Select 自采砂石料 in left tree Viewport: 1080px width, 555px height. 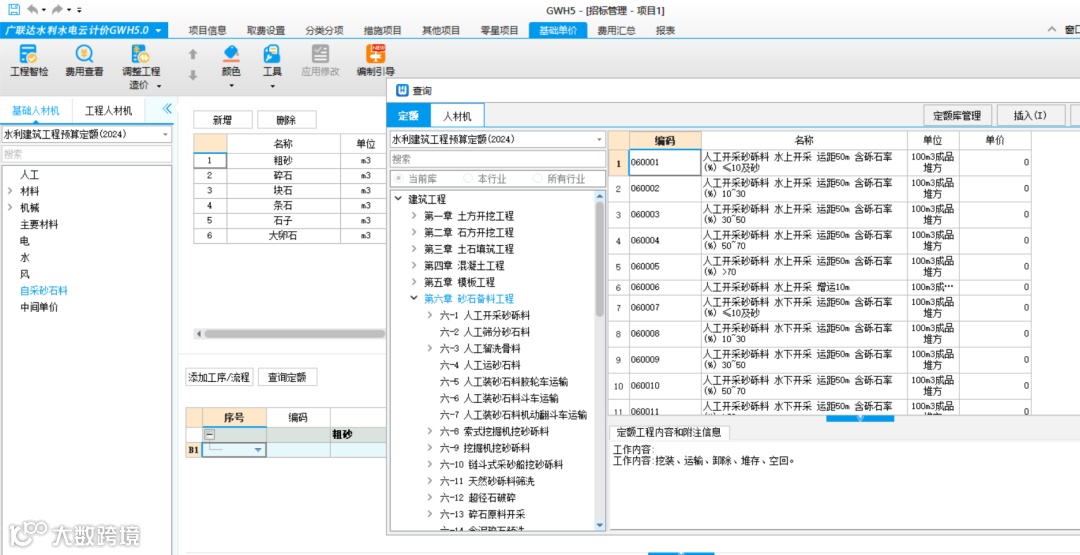pyautogui.click(x=44, y=291)
